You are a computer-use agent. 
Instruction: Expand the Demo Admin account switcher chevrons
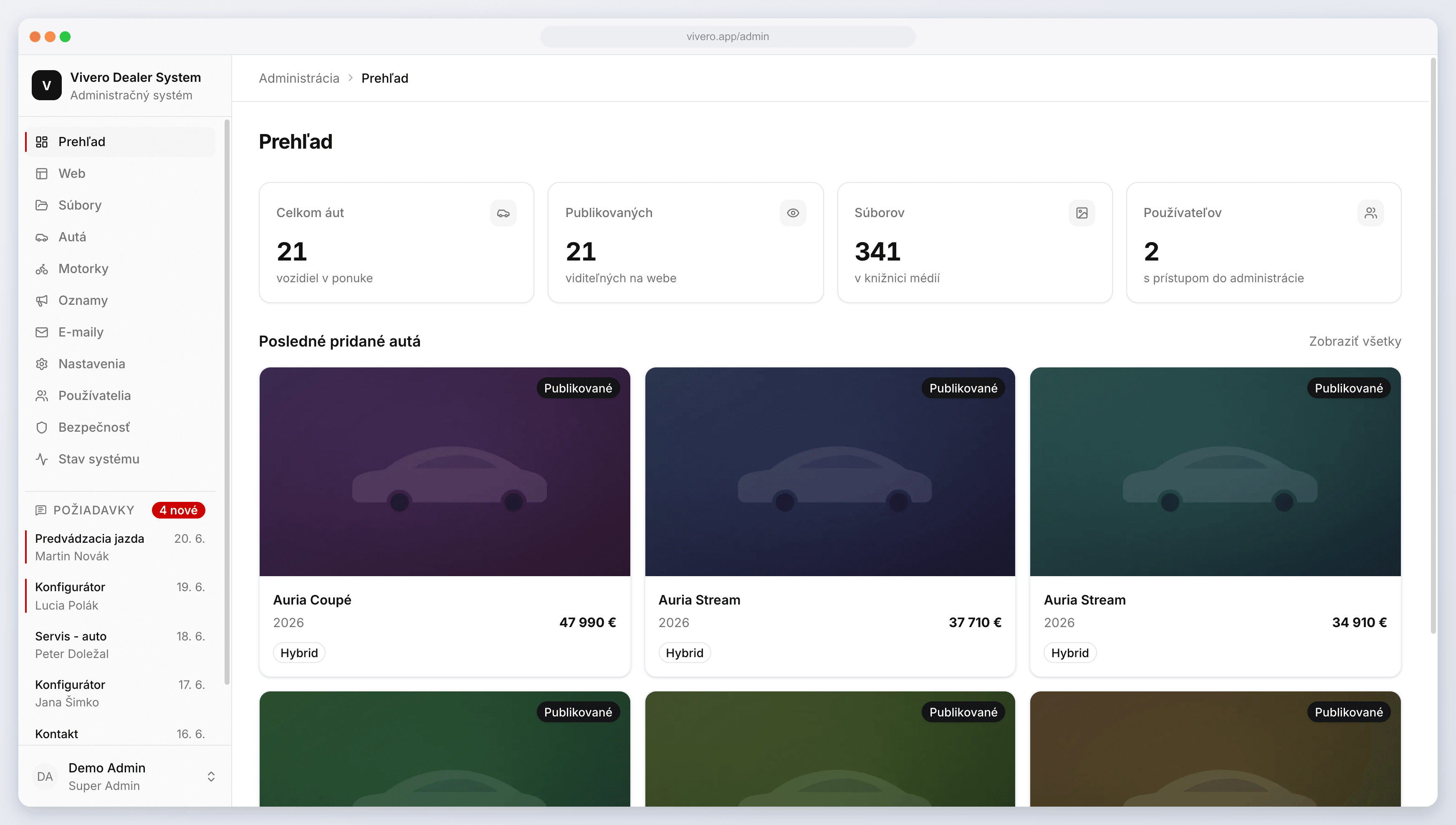click(x=211, y=776)
